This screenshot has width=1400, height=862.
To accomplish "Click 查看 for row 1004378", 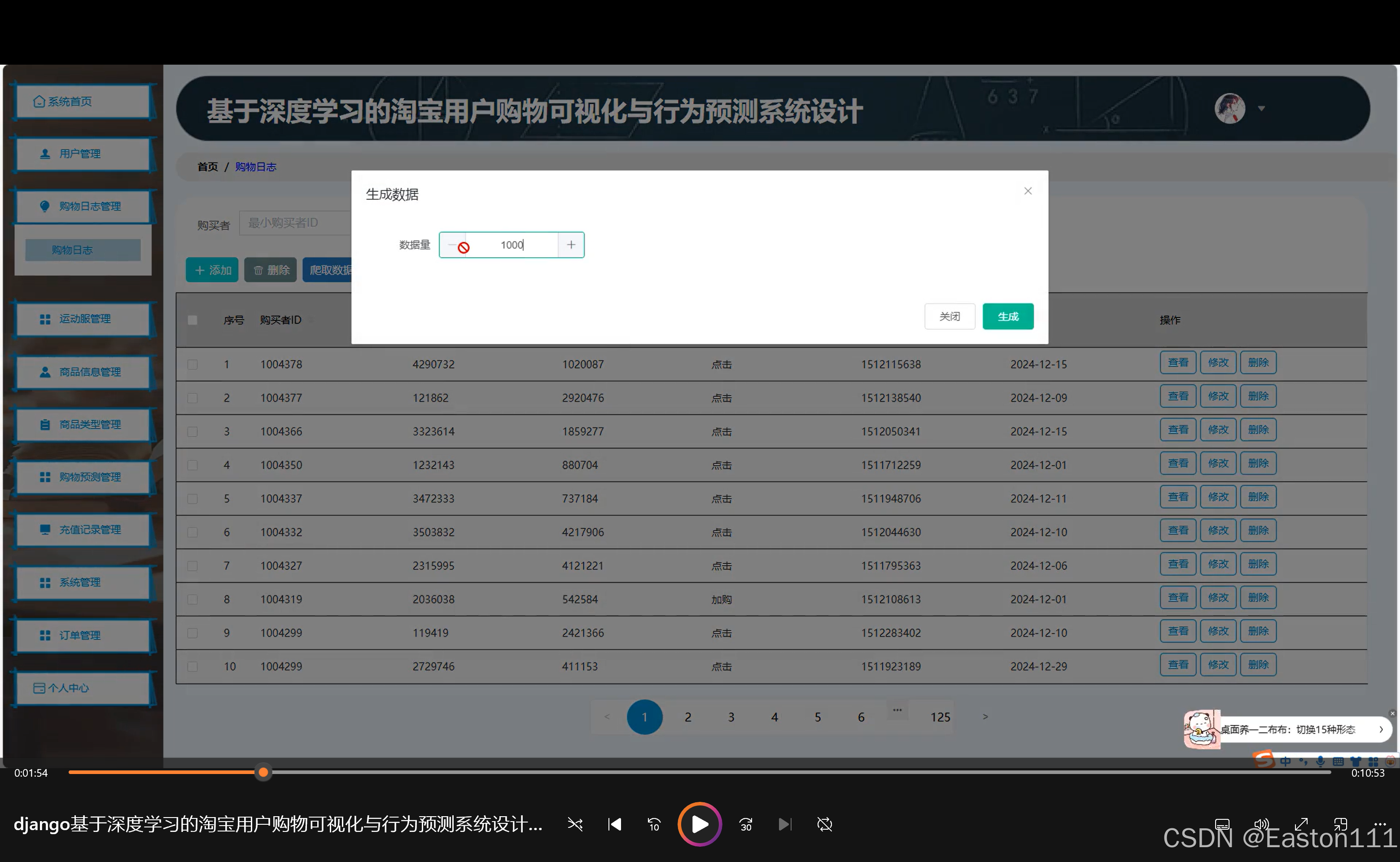I will click(1178, 363).
